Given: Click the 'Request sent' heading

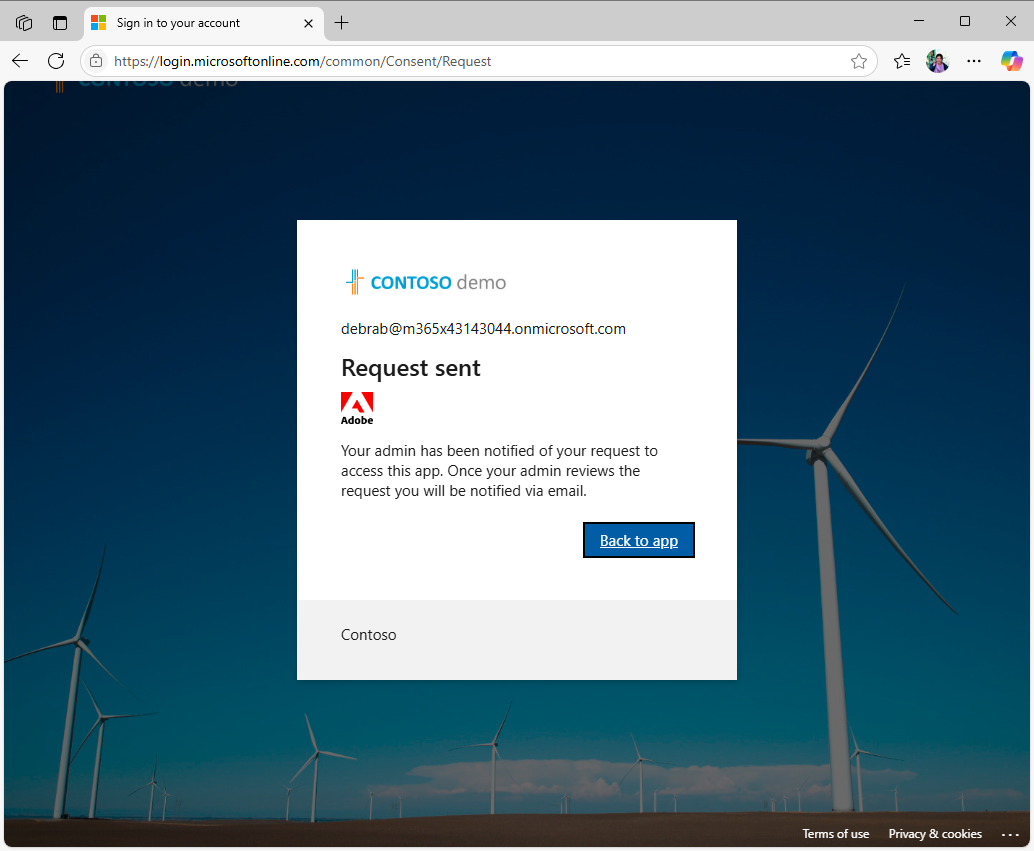Looking at the screenshot, I should 411,367.
